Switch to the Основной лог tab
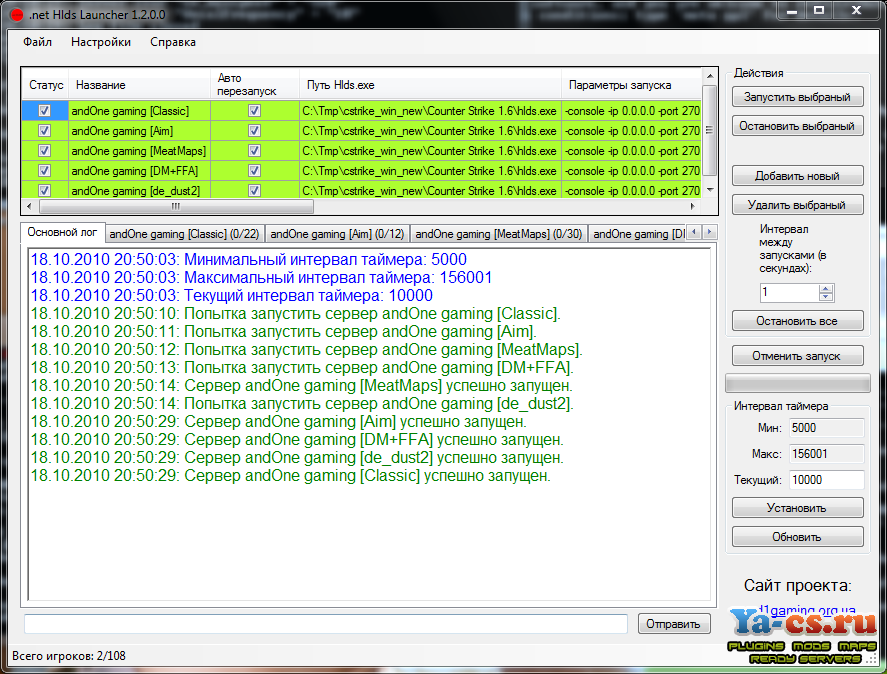The height and width of the screenshot is (674, 887). pos(62,232)
